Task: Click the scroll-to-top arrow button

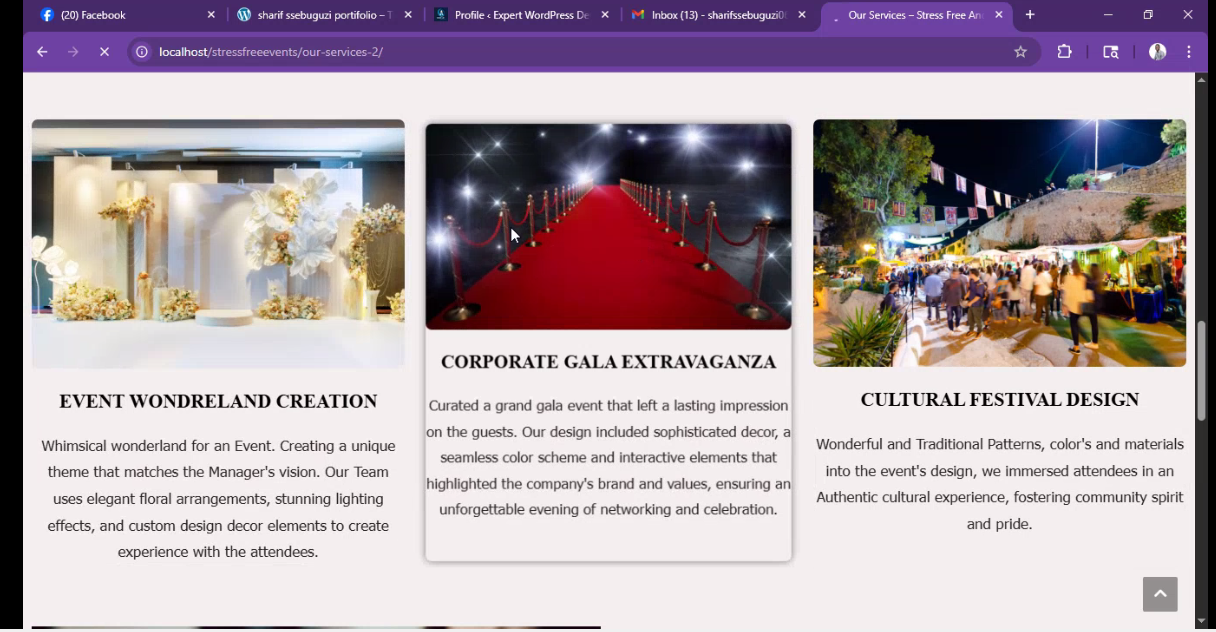Action: (1160, 594)
